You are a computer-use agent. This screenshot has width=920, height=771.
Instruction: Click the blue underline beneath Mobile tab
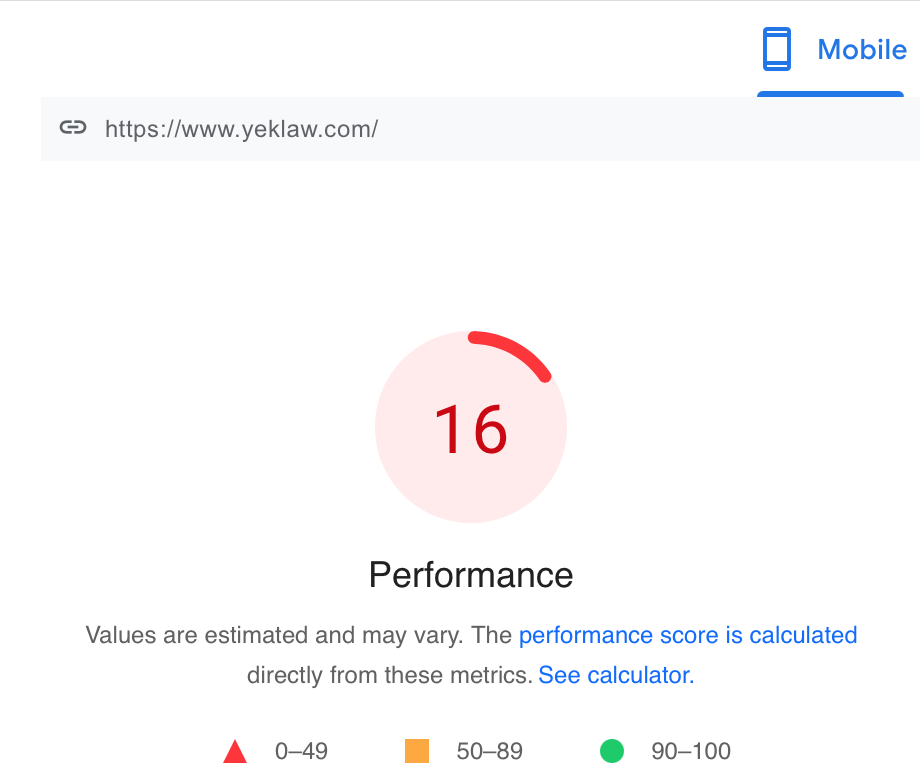(x=830, y=94)
